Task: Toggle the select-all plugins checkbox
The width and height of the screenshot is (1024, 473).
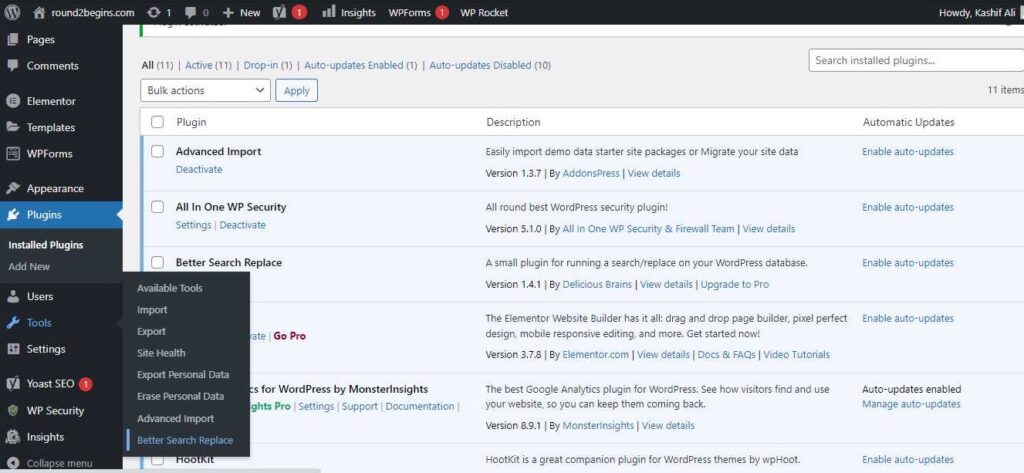Action: [157, 122]
